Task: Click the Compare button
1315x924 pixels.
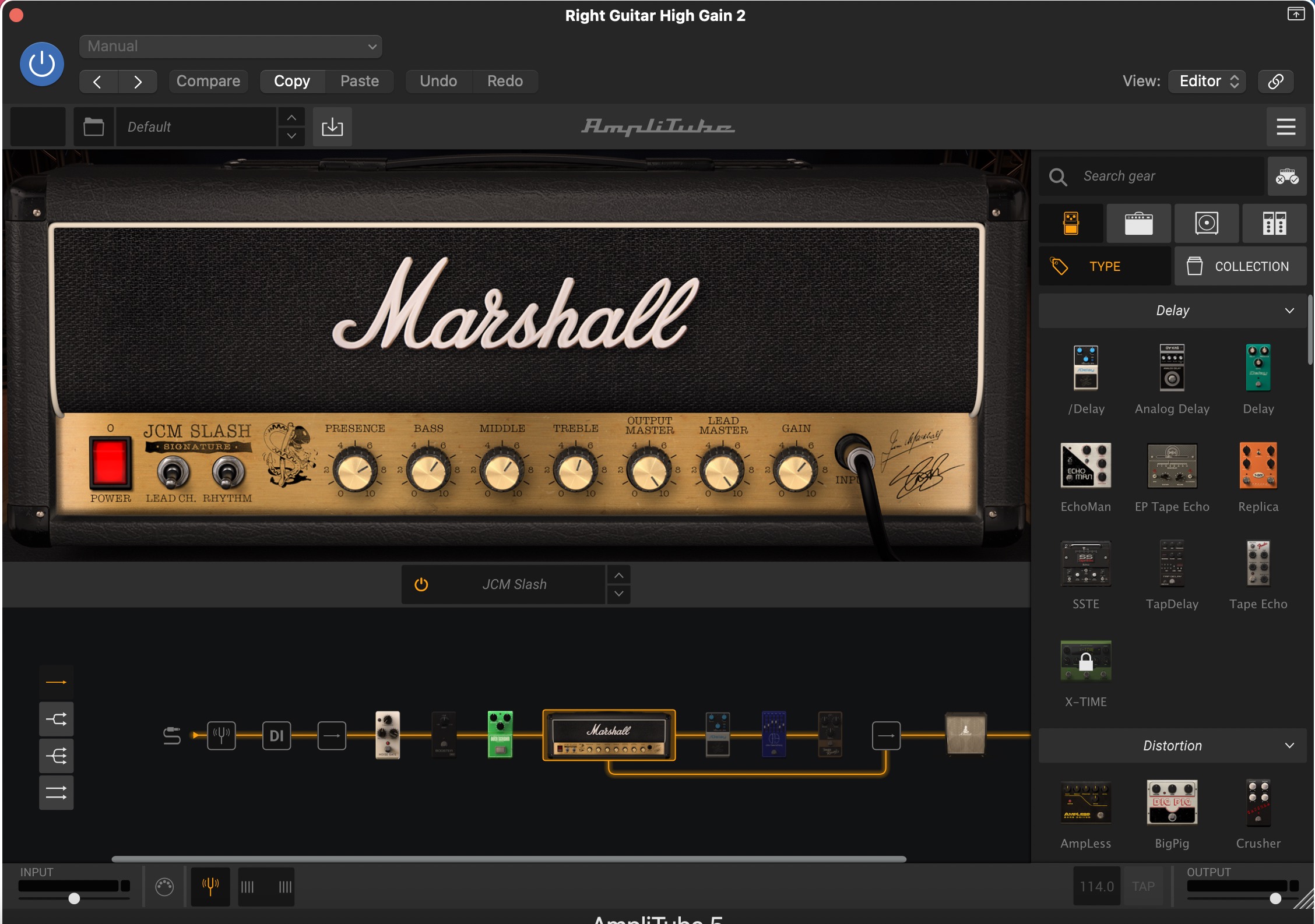Action: pyautogui.click(x=208, y=81)
